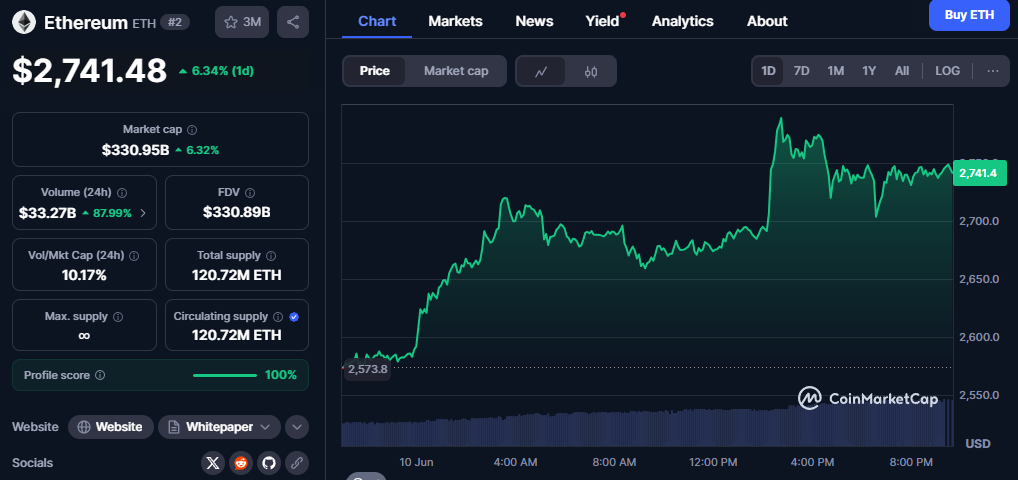Expand more website links chevron
This screenshot has width=1018, height=480.
pyautogui.click(x=297, y=427)
